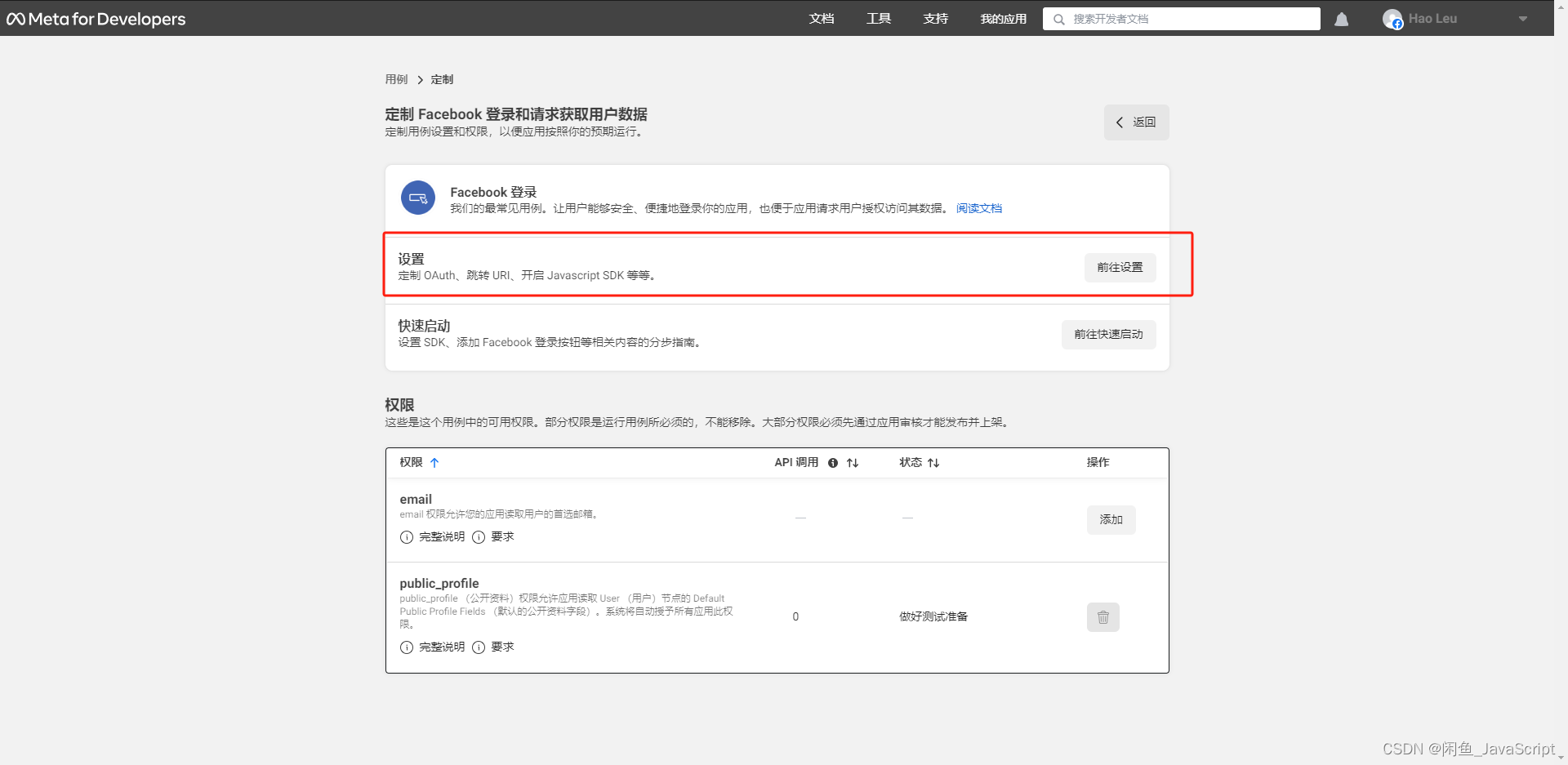Click the 返回 back button
The width and height of the screenshot is (1568, 765).
point(1136,122)
